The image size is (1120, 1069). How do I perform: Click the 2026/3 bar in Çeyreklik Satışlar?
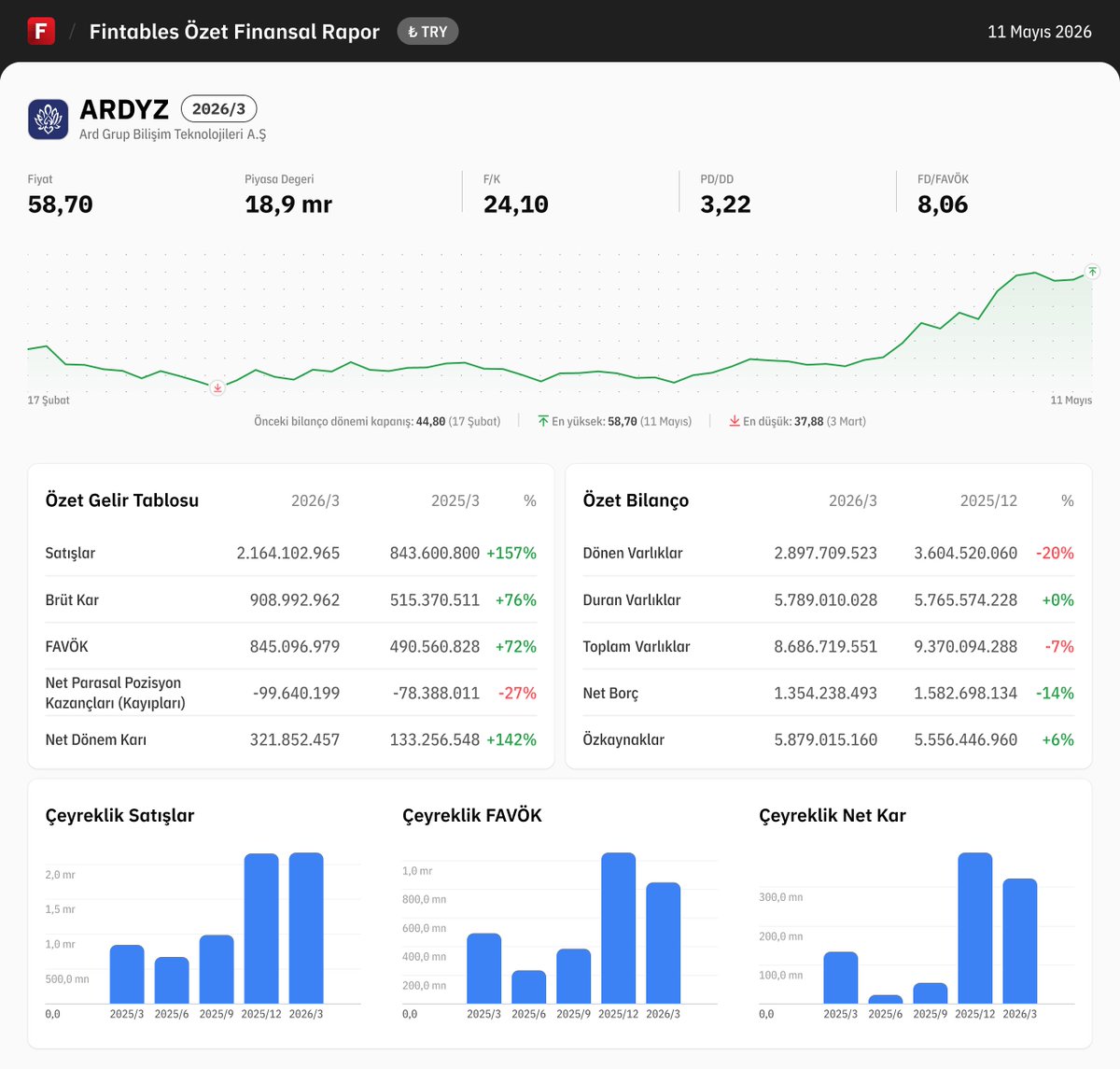(x=306, y=928)
